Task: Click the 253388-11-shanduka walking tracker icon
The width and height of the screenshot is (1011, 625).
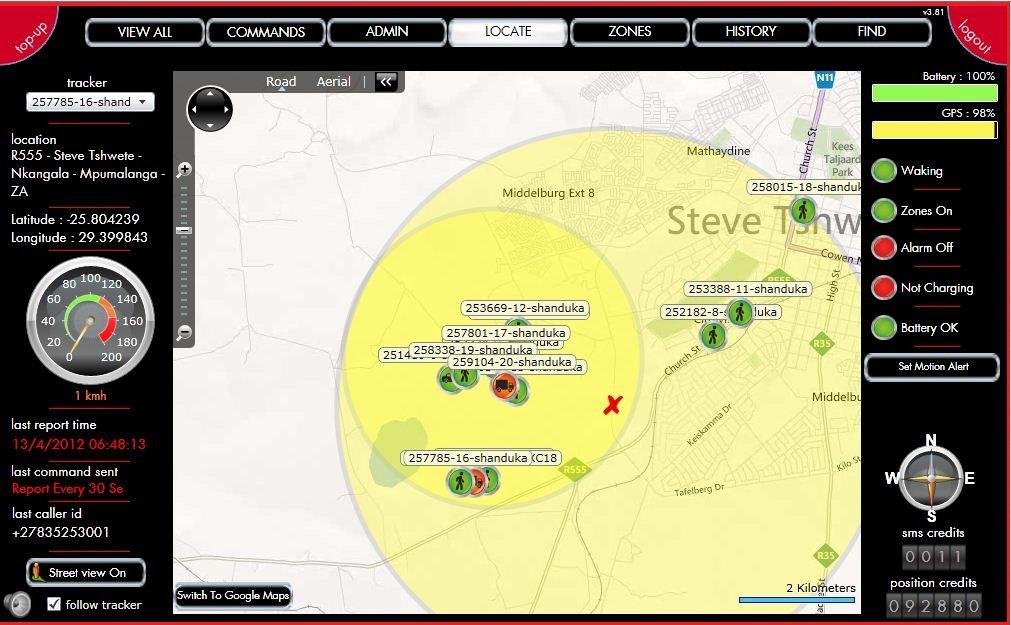Action: (740, 312)
